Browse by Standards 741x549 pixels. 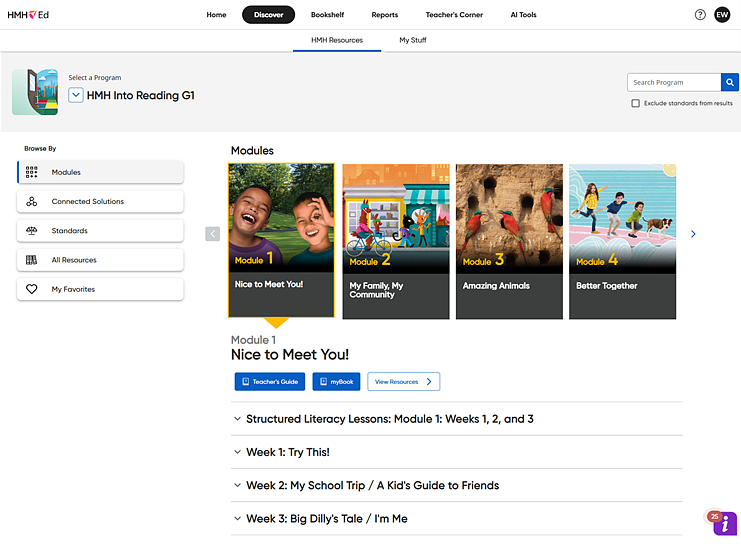pos(100,231)
